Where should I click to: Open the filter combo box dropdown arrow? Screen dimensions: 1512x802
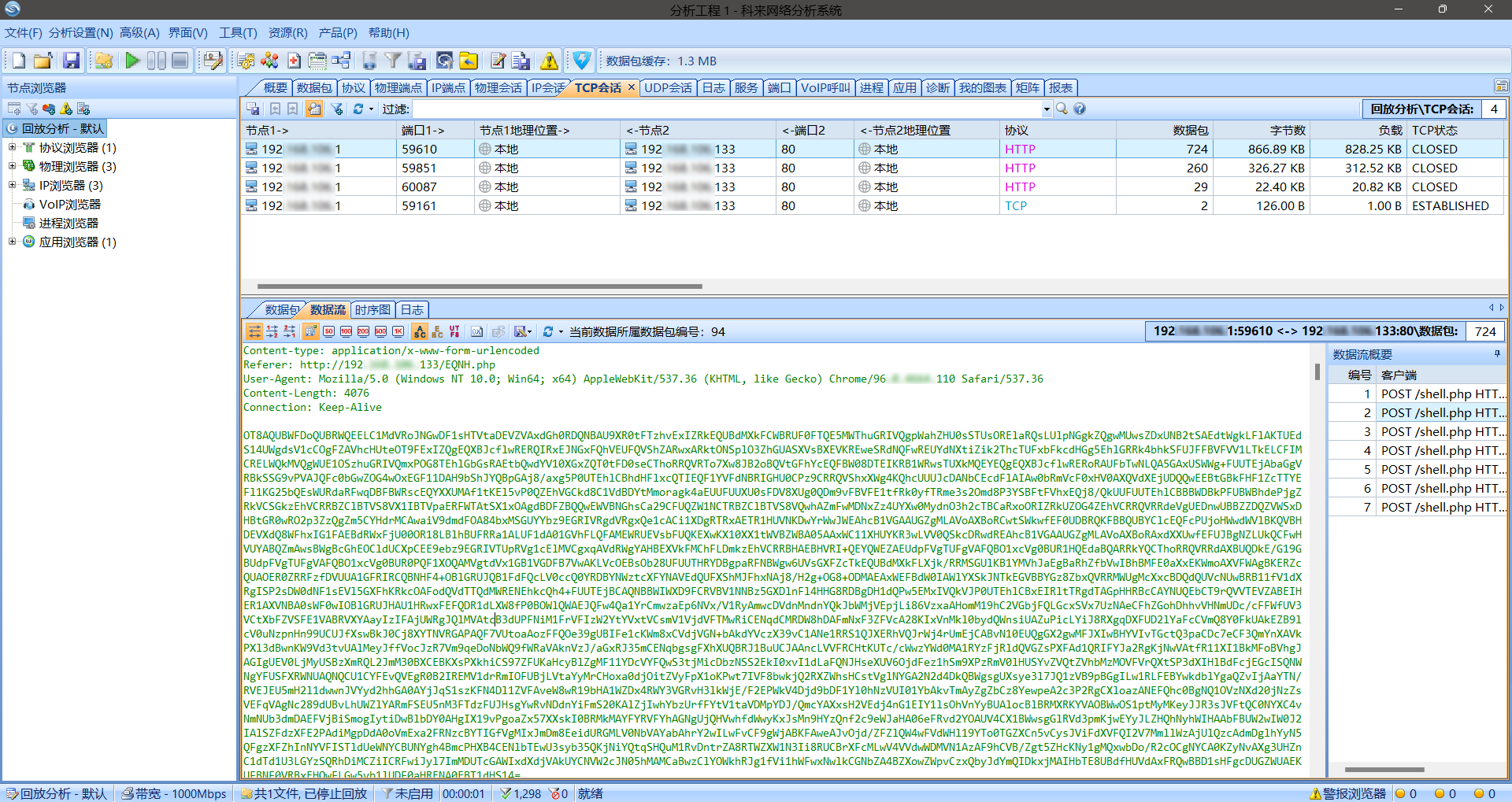pos(1047,109)
